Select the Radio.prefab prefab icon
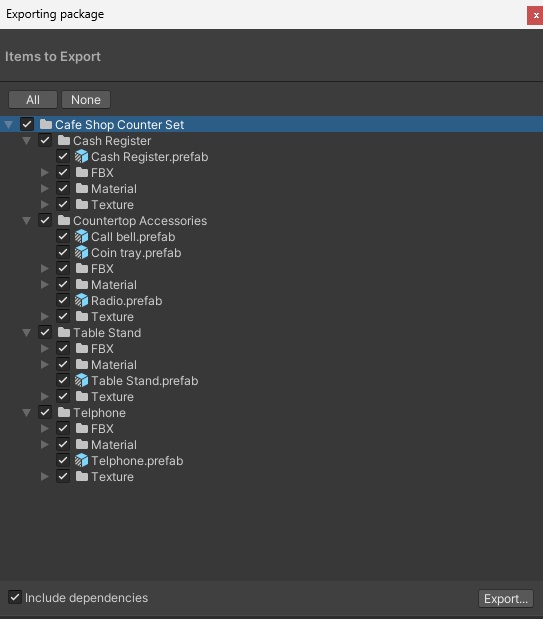Image resolution: width=543 pixels, height=619 pixels. point(81,300)
